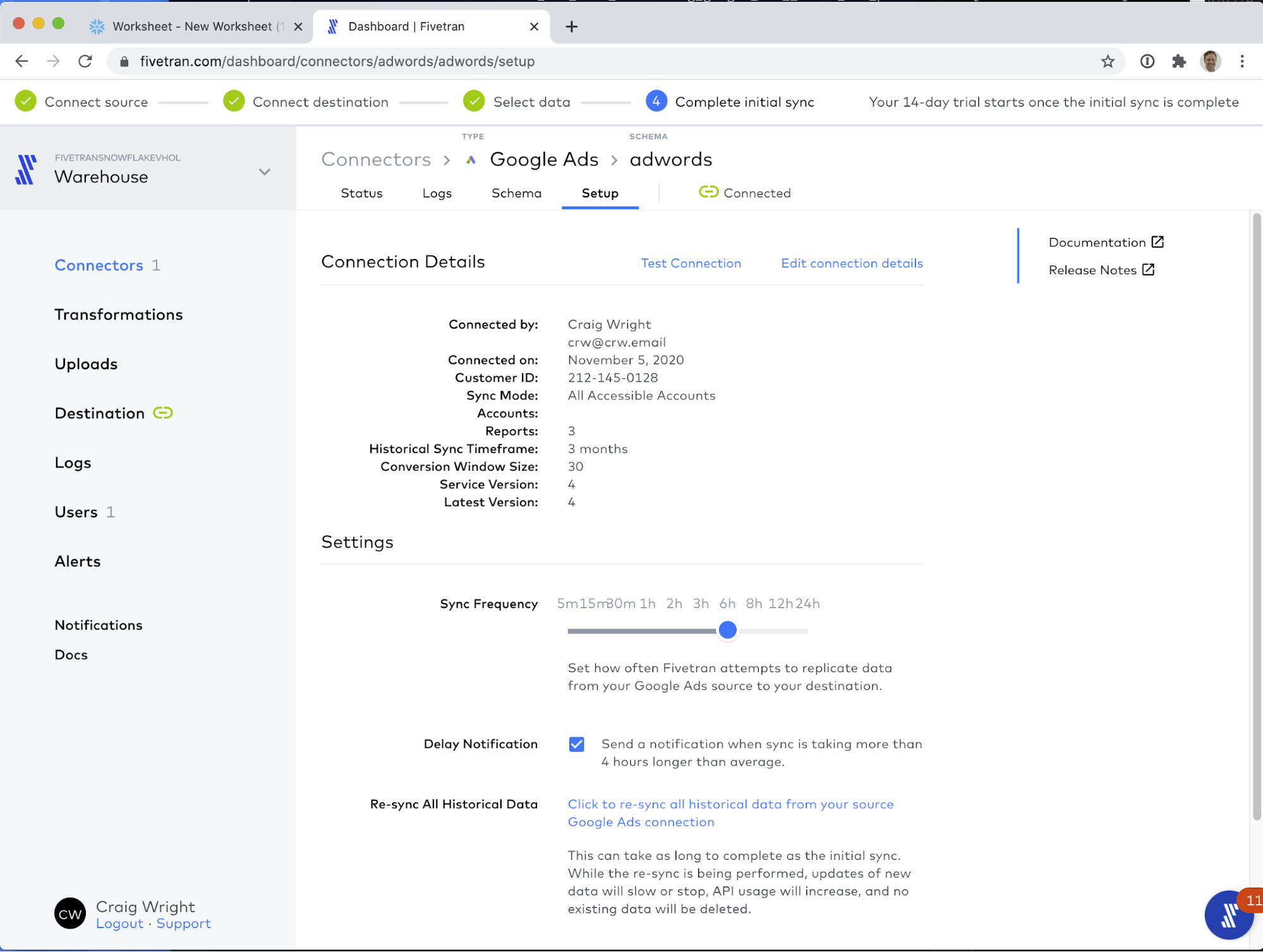Click the Fivetran logo in sidebar
This screenshot has width=1263, height=952.
[26, 169]
